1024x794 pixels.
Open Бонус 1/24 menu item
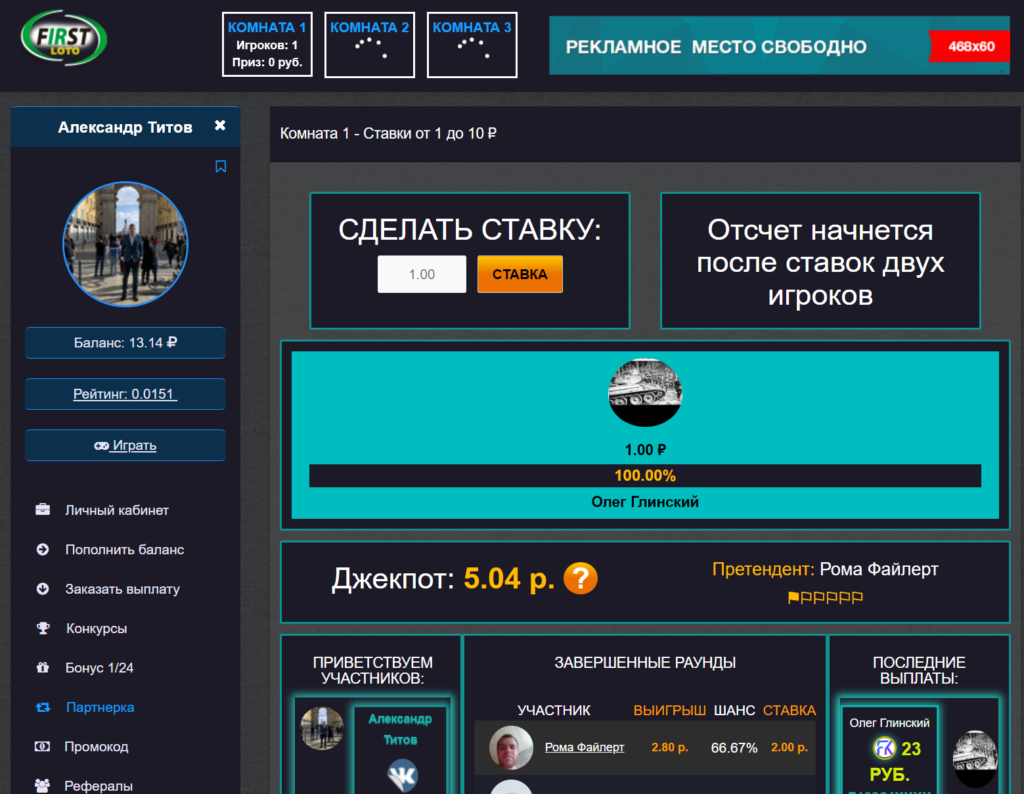tap(99, 667)
